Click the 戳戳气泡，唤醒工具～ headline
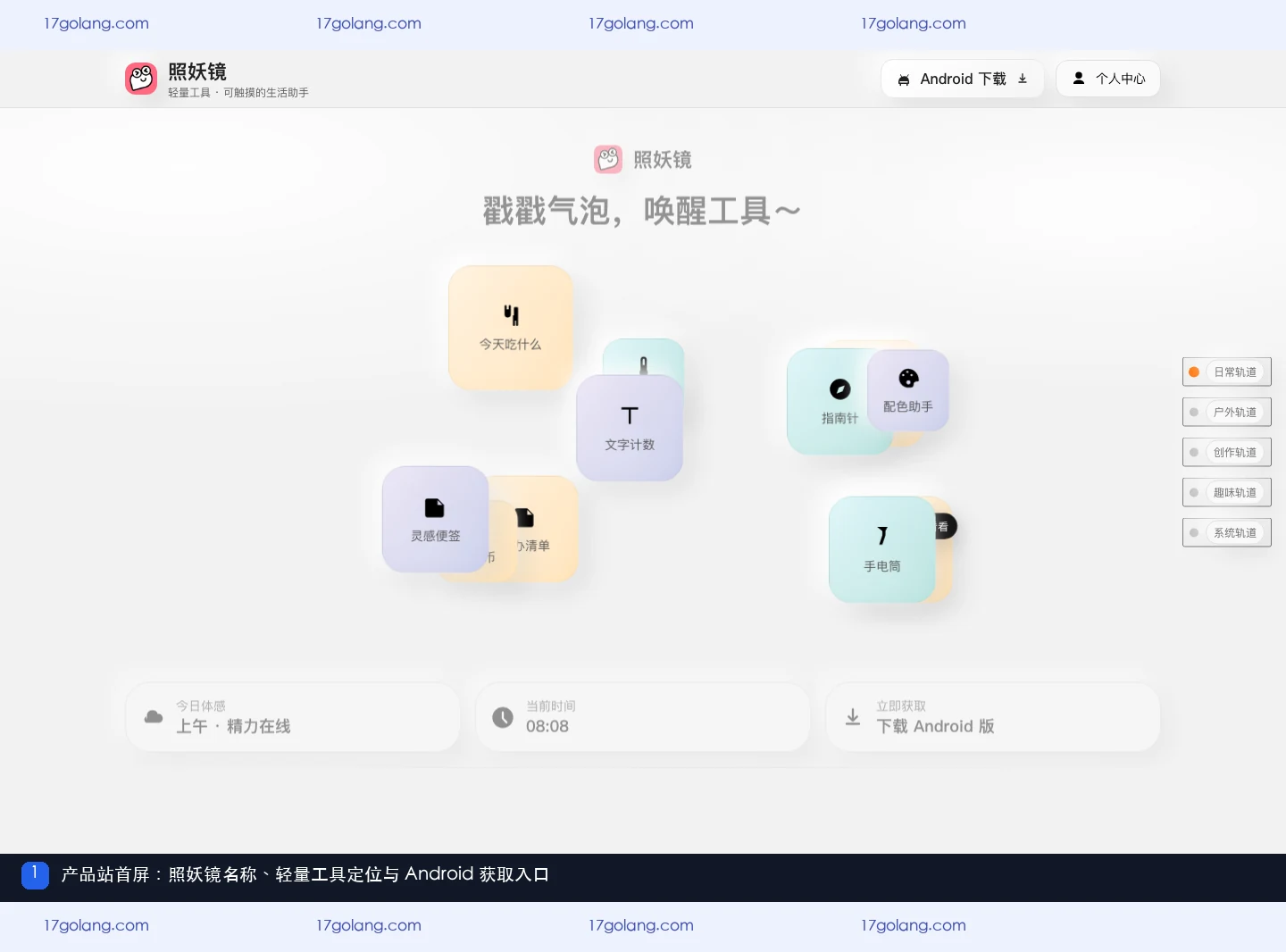The height and width of the screenshot is (952, 1286). [642, 212]
